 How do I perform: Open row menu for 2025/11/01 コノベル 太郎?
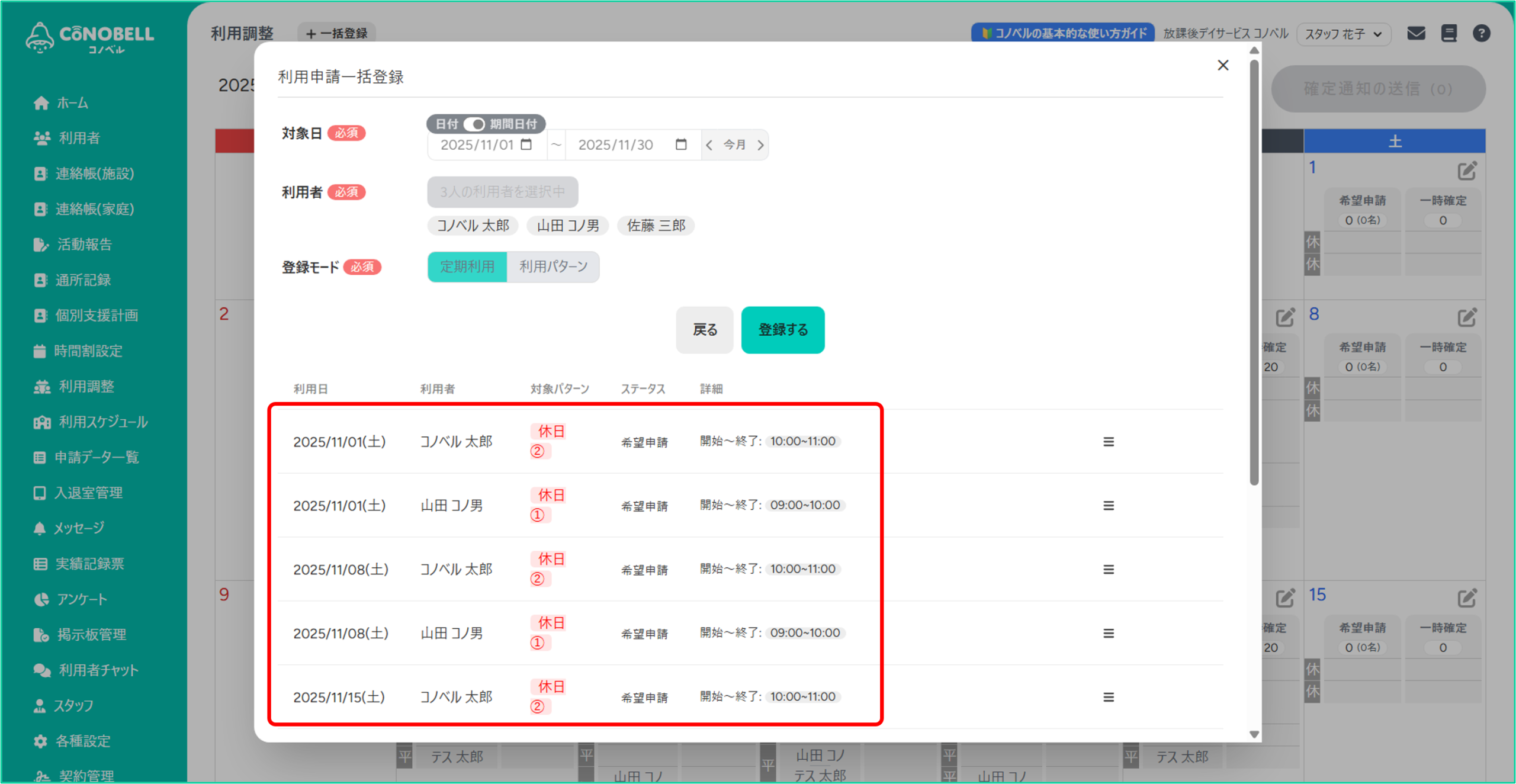1108,442
